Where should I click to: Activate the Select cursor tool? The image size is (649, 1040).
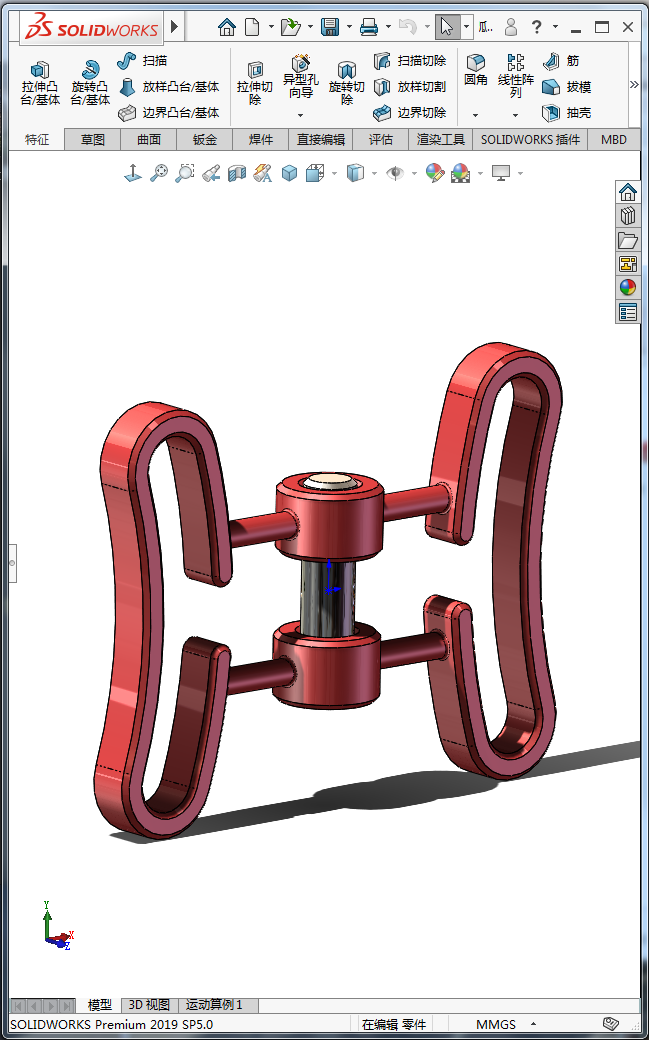[x=447, y=27]
